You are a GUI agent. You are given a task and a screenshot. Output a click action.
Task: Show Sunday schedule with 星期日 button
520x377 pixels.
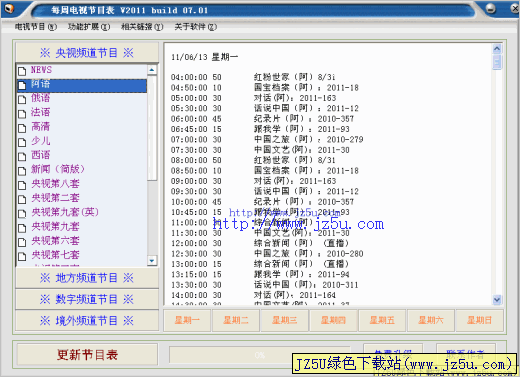479,320
